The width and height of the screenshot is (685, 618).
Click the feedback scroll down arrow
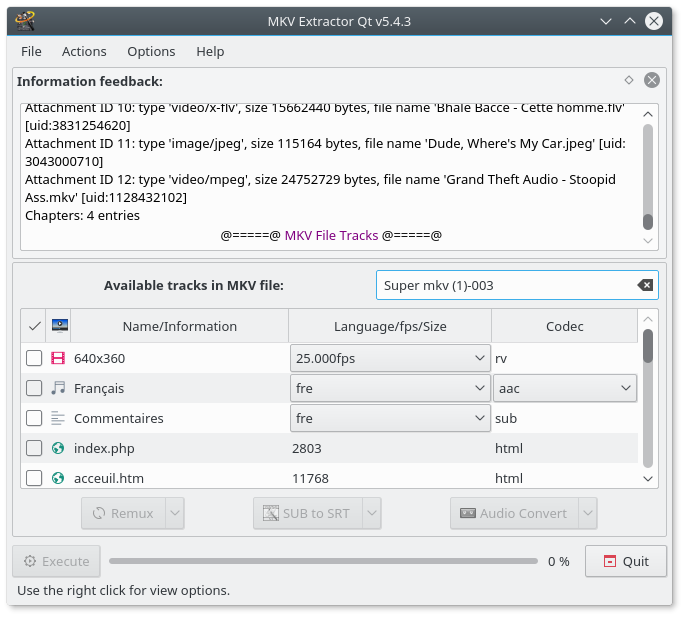pos(648,241)
